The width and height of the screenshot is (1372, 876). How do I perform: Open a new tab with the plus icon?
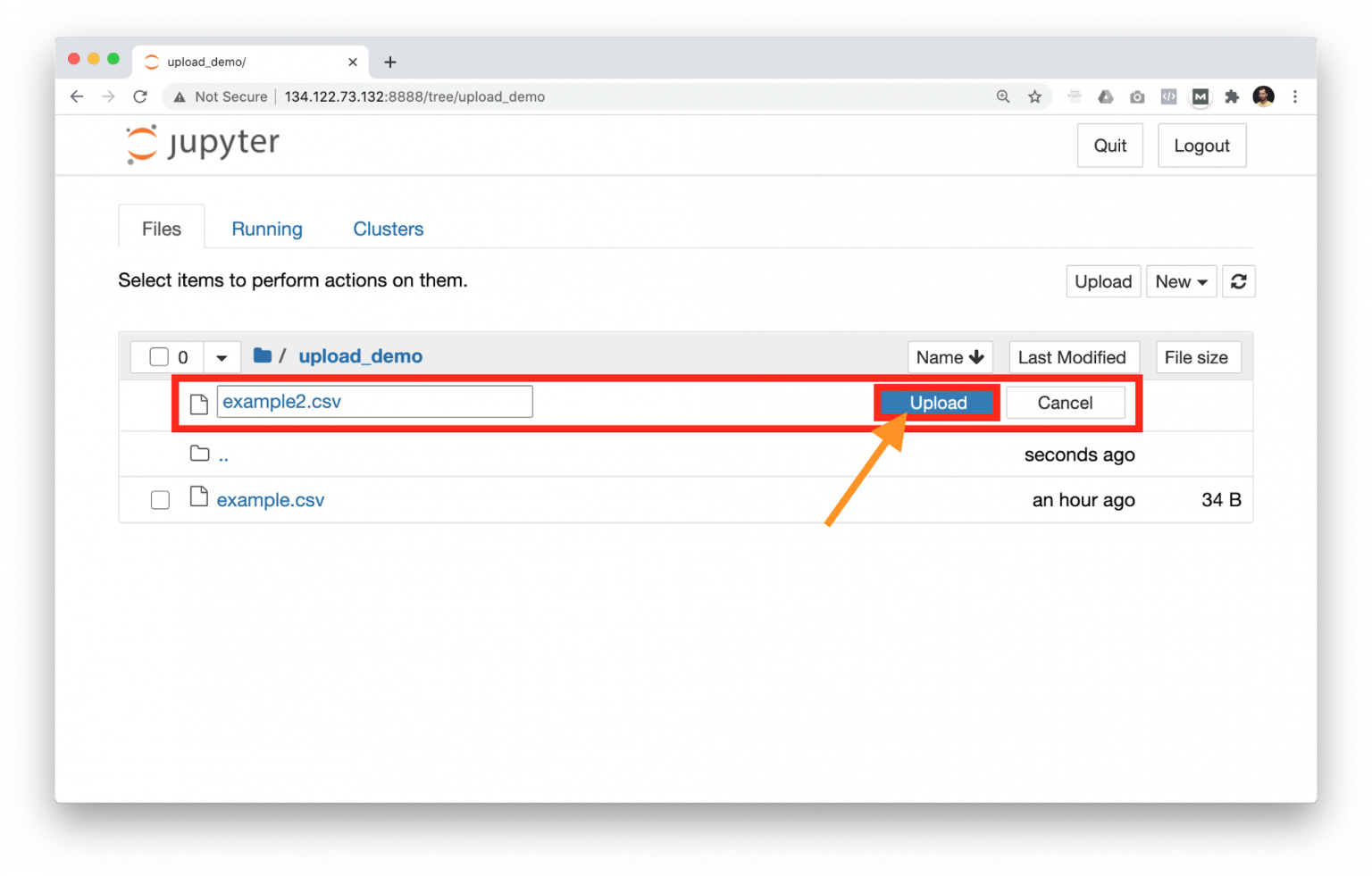[390, 62]
